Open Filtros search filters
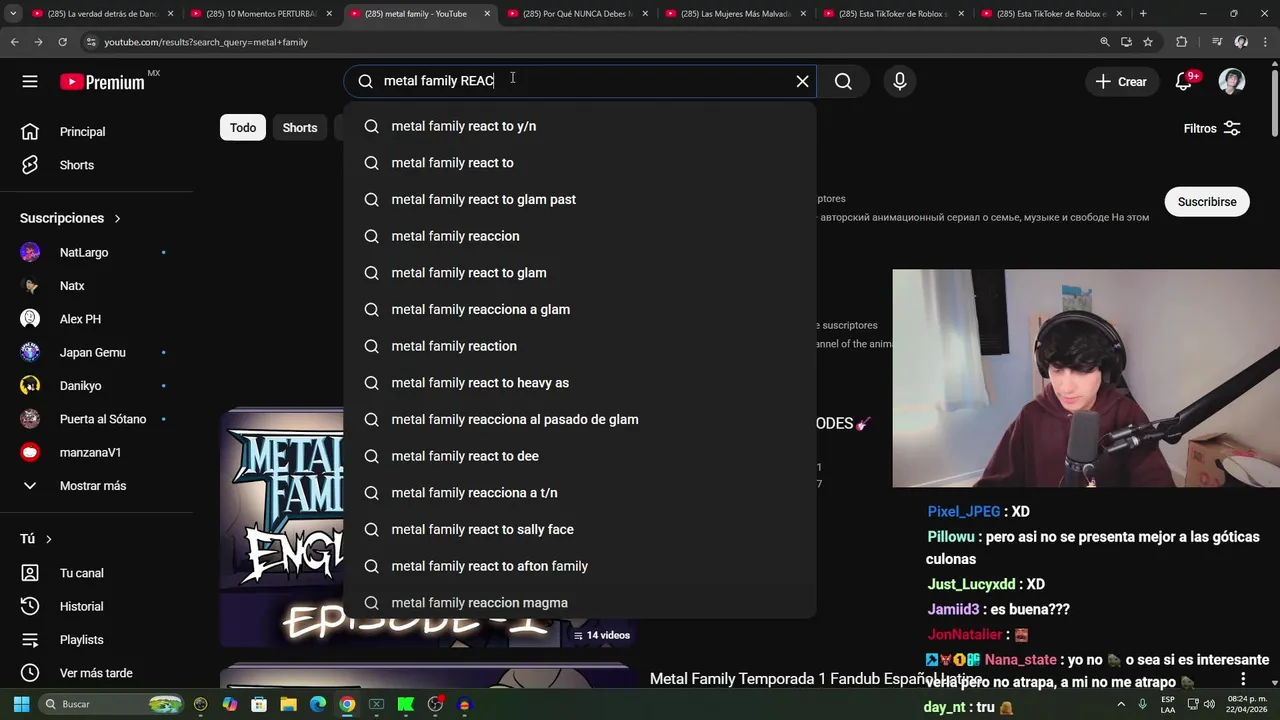The height and width of the screenshot is (720, 1280). (1212, 128)
